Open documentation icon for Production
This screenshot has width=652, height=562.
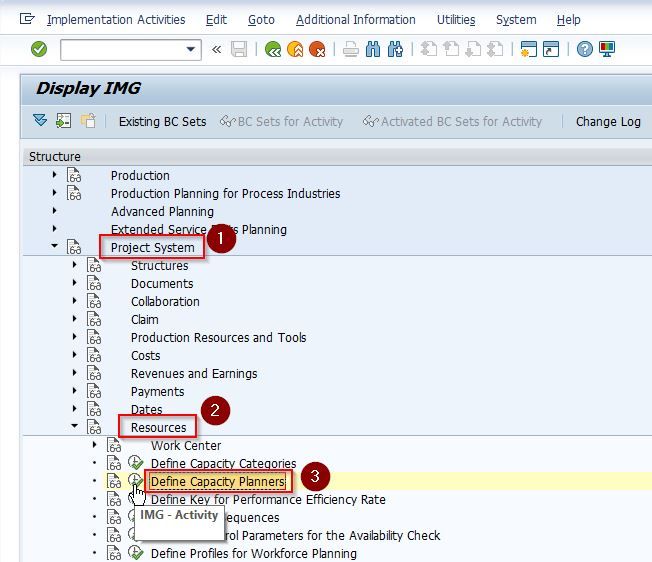[x=74, y=175]
